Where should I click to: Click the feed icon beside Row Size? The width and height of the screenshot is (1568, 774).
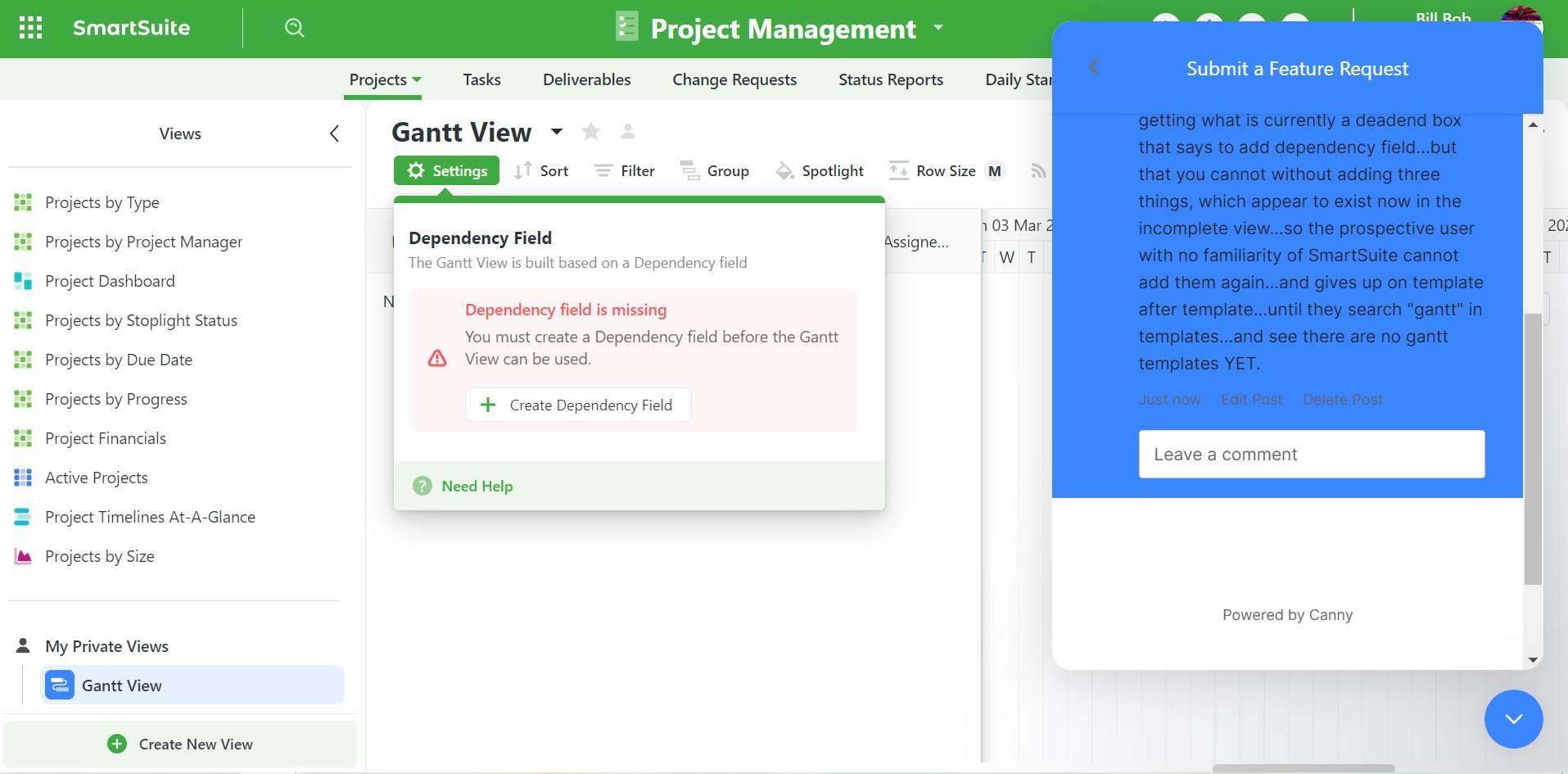[x=1038, y=170]
